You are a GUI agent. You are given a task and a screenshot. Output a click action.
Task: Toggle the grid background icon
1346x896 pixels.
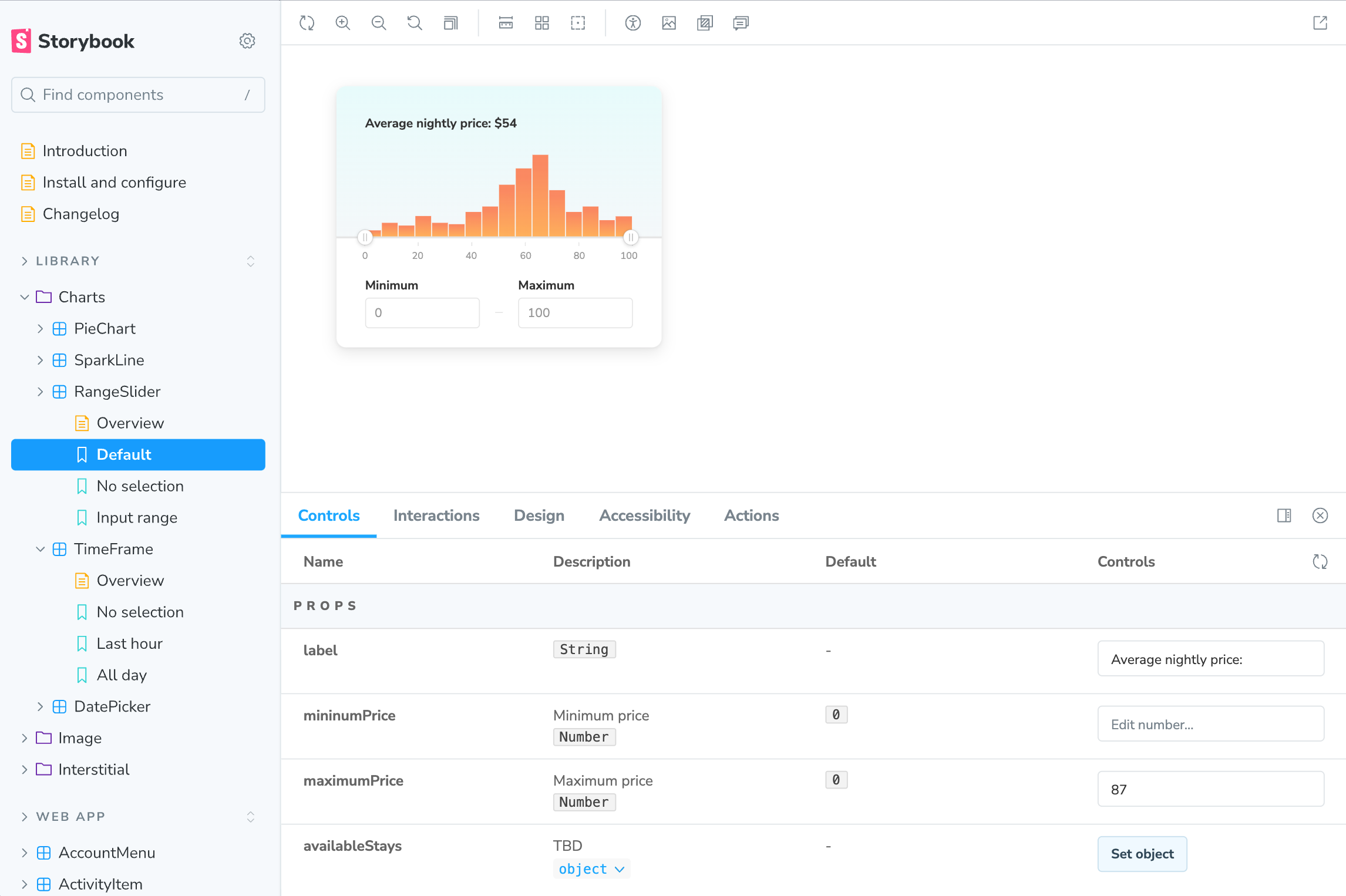(542, 23)
